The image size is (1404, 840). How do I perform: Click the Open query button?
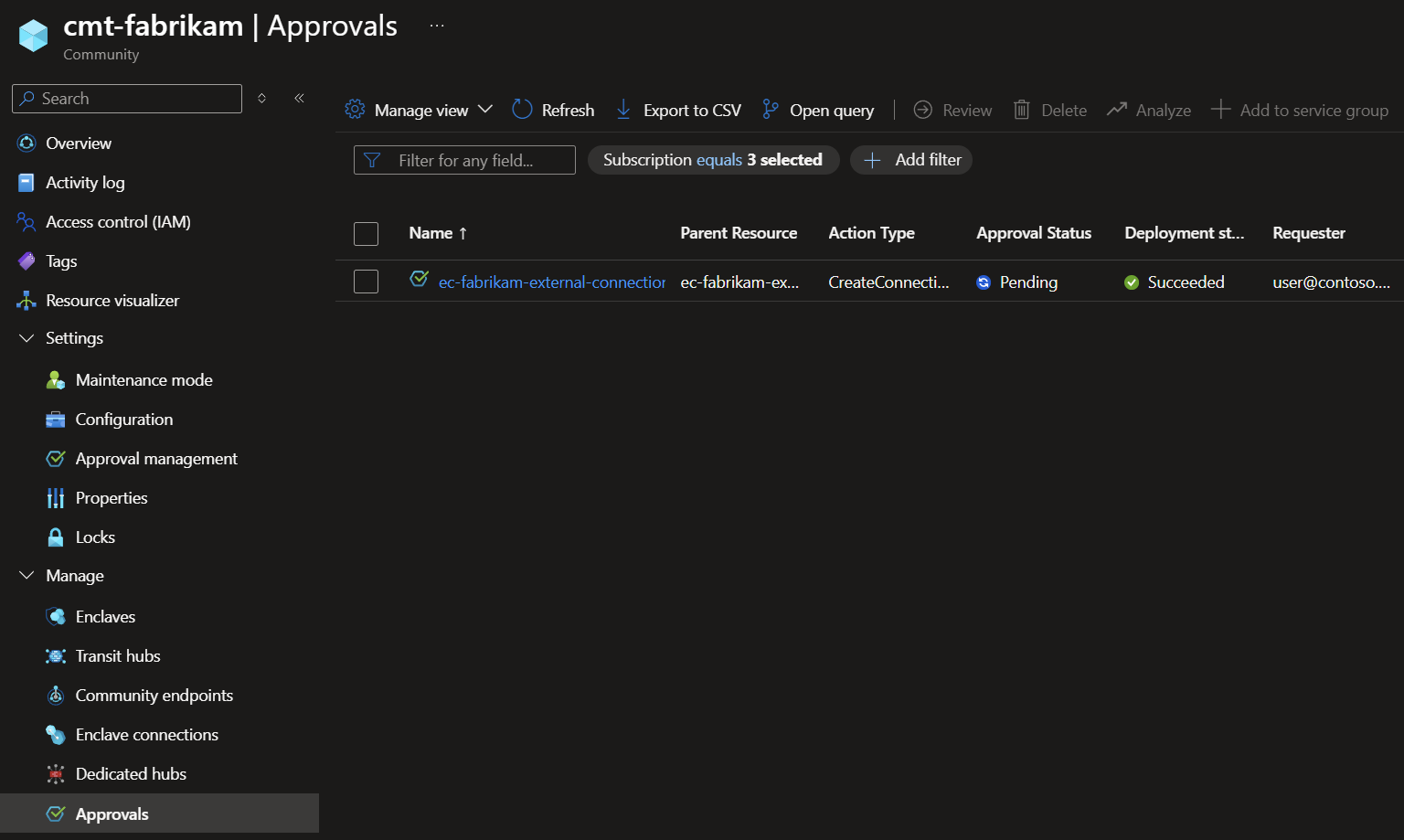(818, 110)
